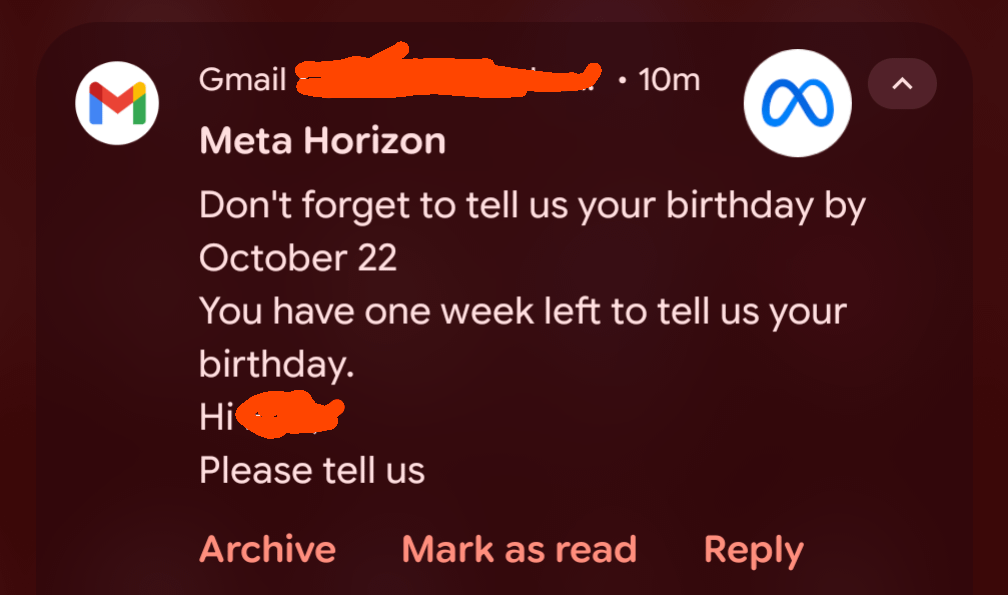Reply to the Meta Horizon email

753,549
